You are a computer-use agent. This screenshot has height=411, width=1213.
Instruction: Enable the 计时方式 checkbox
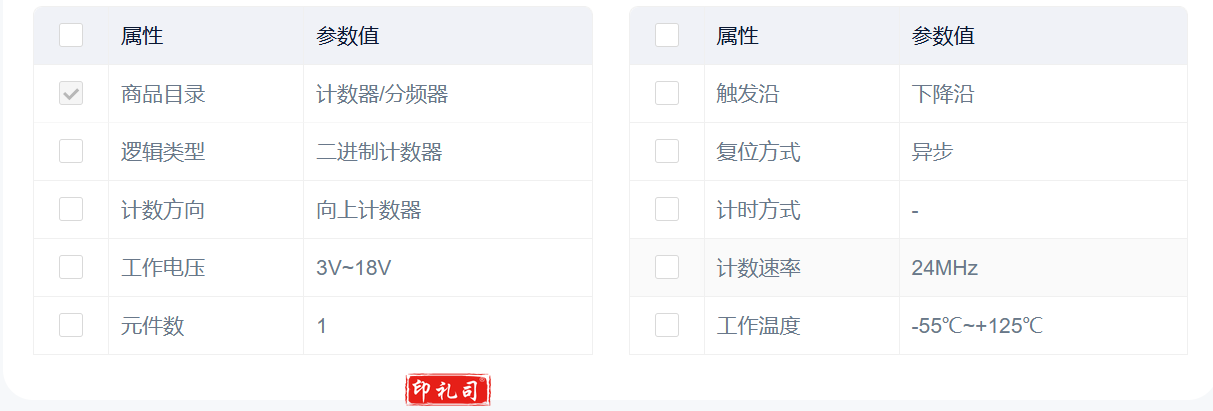(x=667, y=209)
